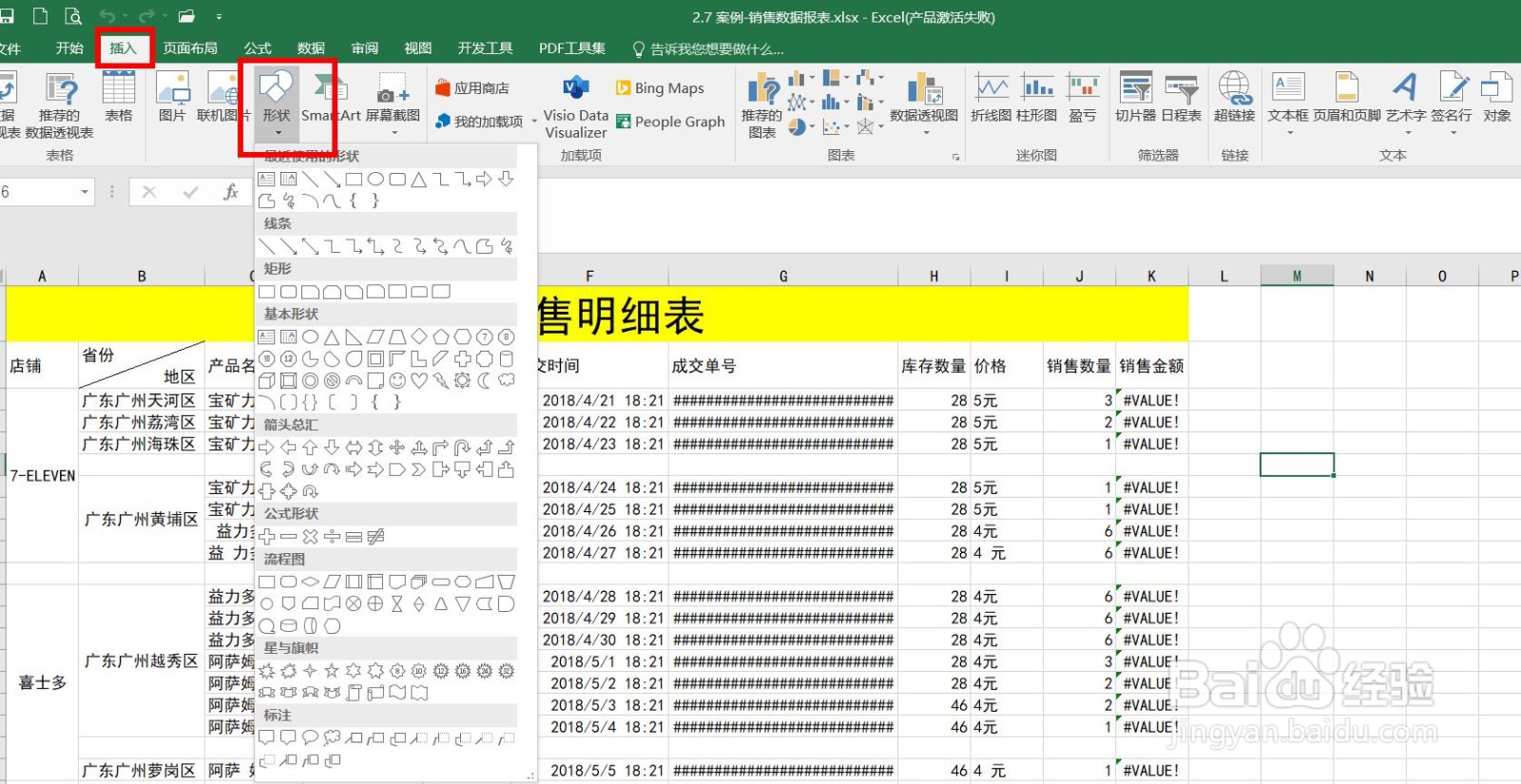Select the cloud shape in 基本形状
The image size is (1521, 784).
point(506,380)
